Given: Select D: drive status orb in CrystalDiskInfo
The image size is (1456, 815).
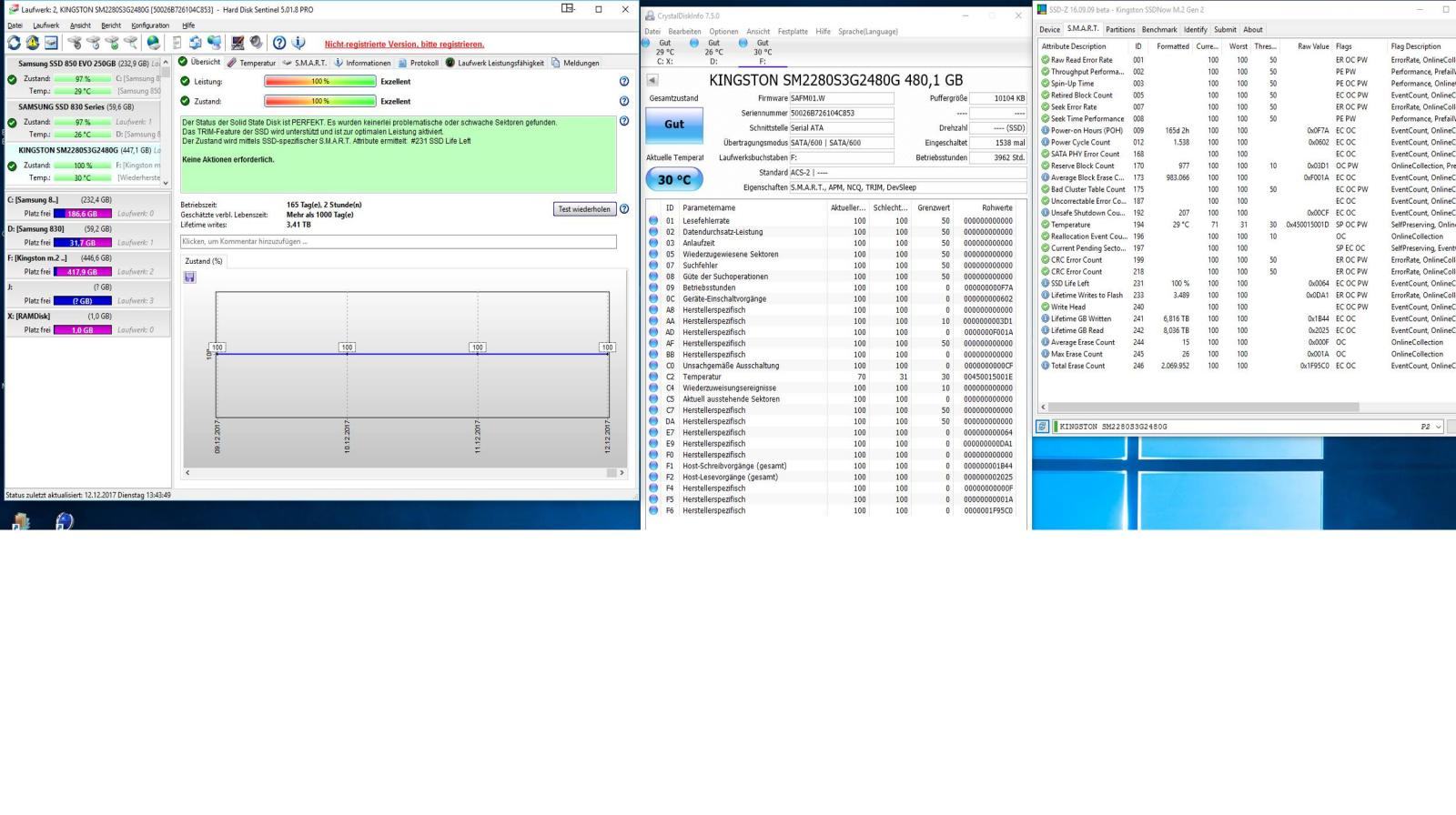Looking at the screenshot, I should tap(694, 43).
